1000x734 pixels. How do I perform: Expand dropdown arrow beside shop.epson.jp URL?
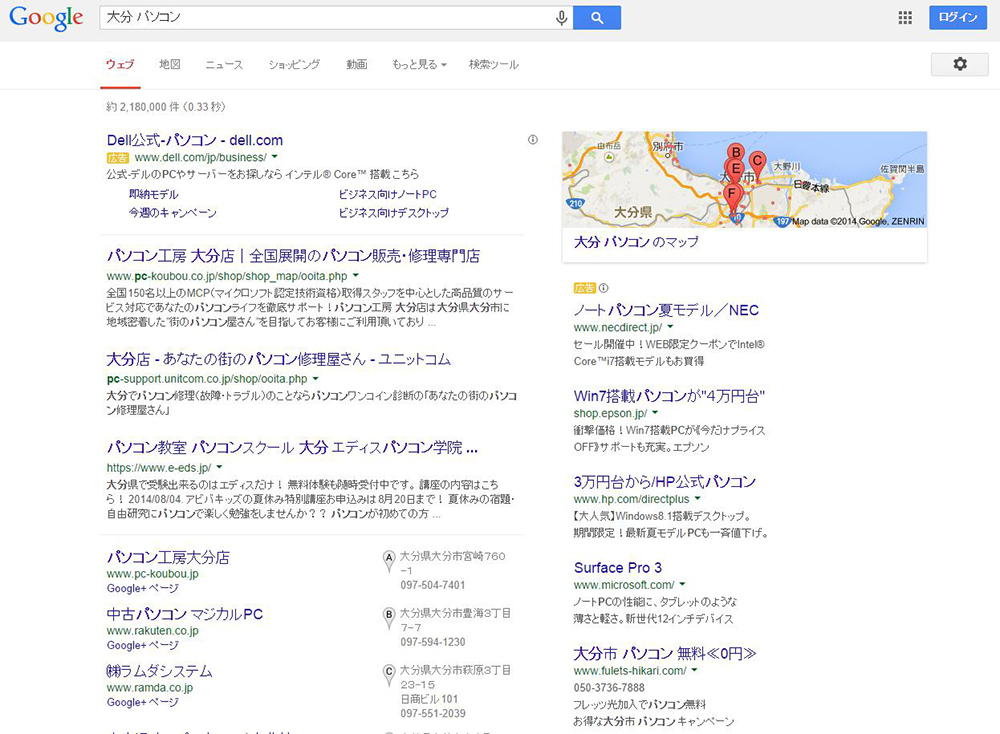[x=655, y=413]
